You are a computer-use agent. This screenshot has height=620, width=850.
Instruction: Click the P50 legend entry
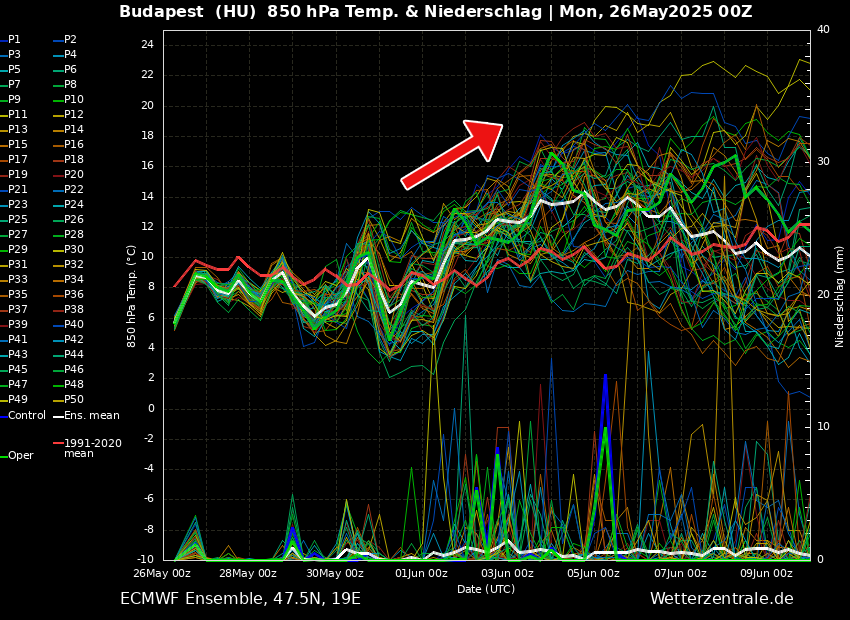click(x=74, y=400)
